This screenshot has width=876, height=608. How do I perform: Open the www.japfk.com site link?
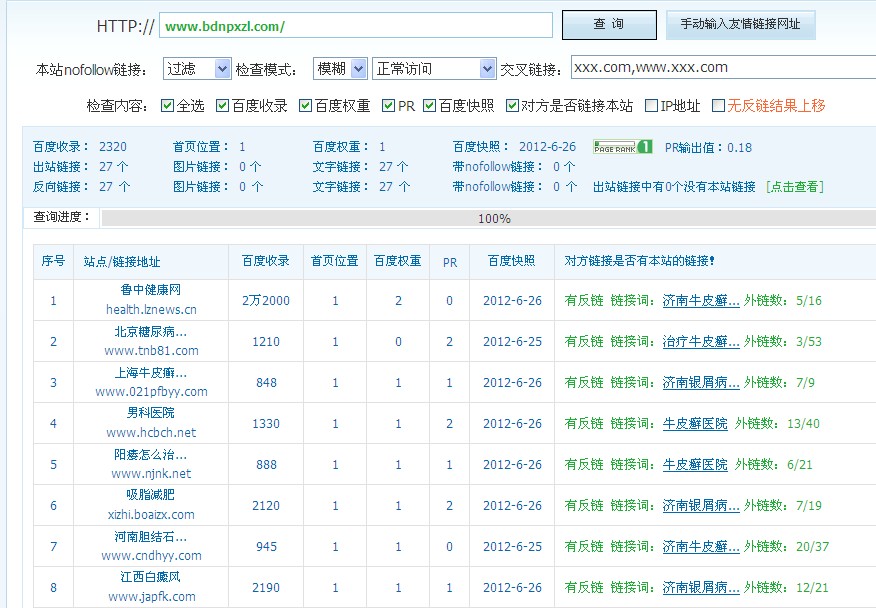[151, 597]
